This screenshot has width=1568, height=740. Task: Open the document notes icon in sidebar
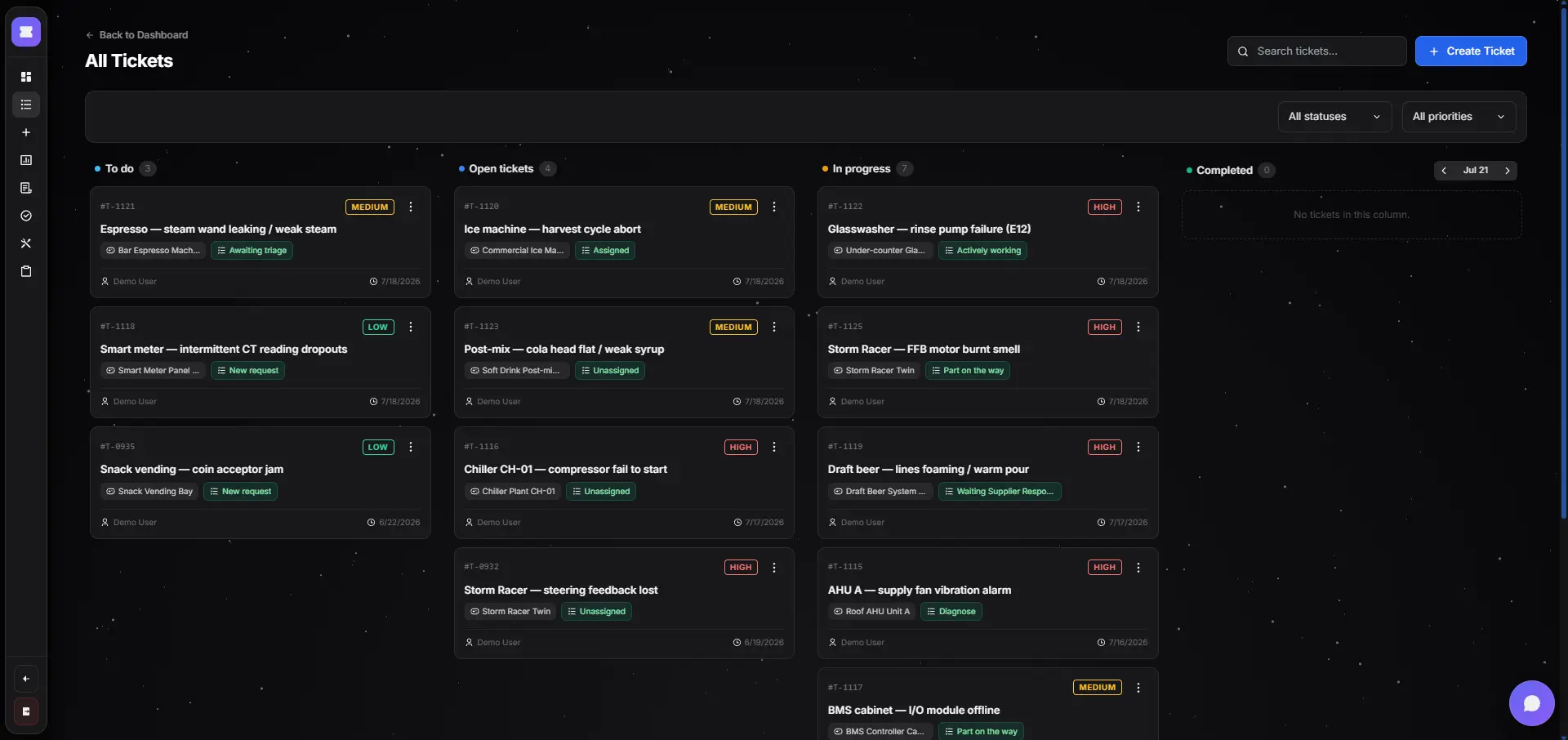pos(26,188)
